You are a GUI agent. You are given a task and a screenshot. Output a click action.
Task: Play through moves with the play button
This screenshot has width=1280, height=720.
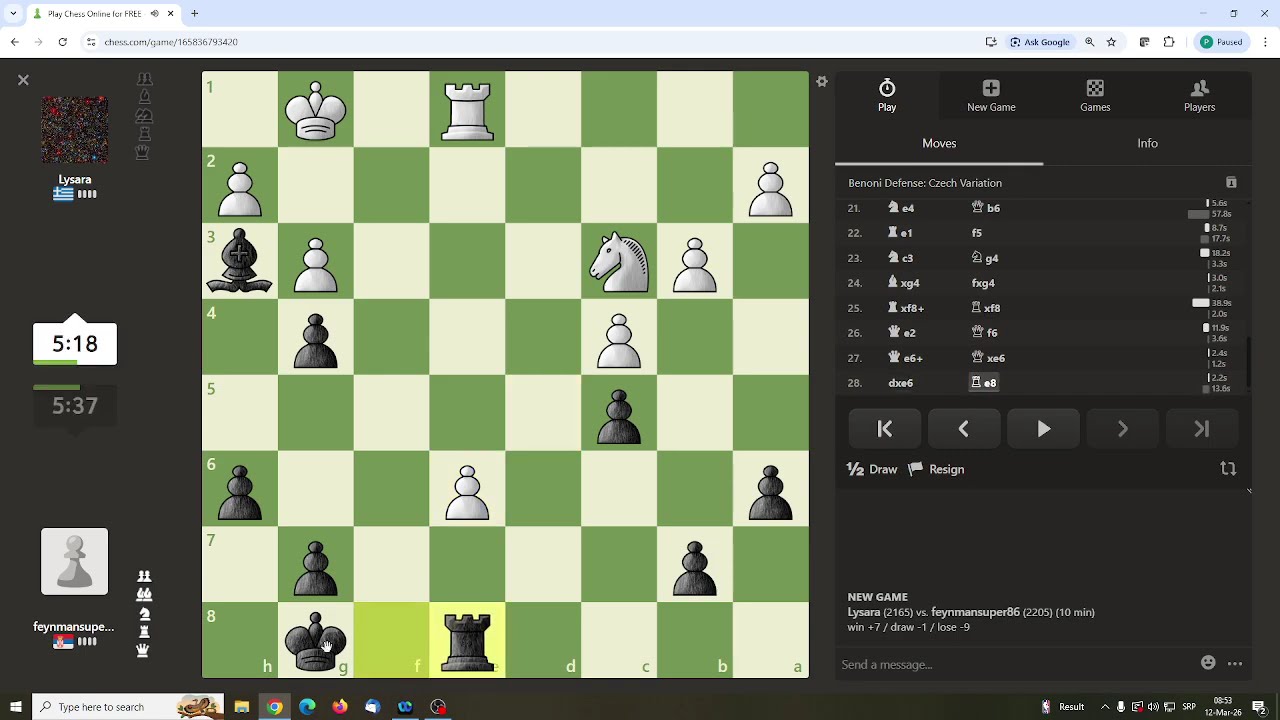tap(1043, 429)
